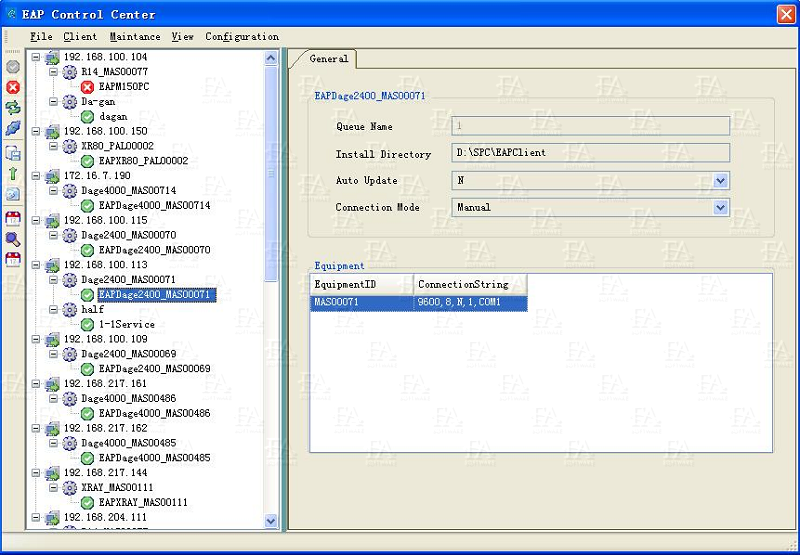Open the Maintance menu
Screen dimensions: 800x555
134,37
